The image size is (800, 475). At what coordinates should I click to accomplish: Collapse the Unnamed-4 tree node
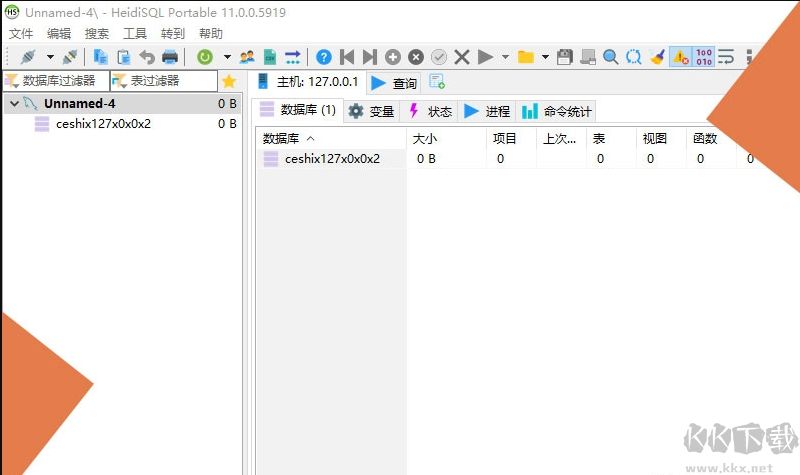[x=14, y=104]
